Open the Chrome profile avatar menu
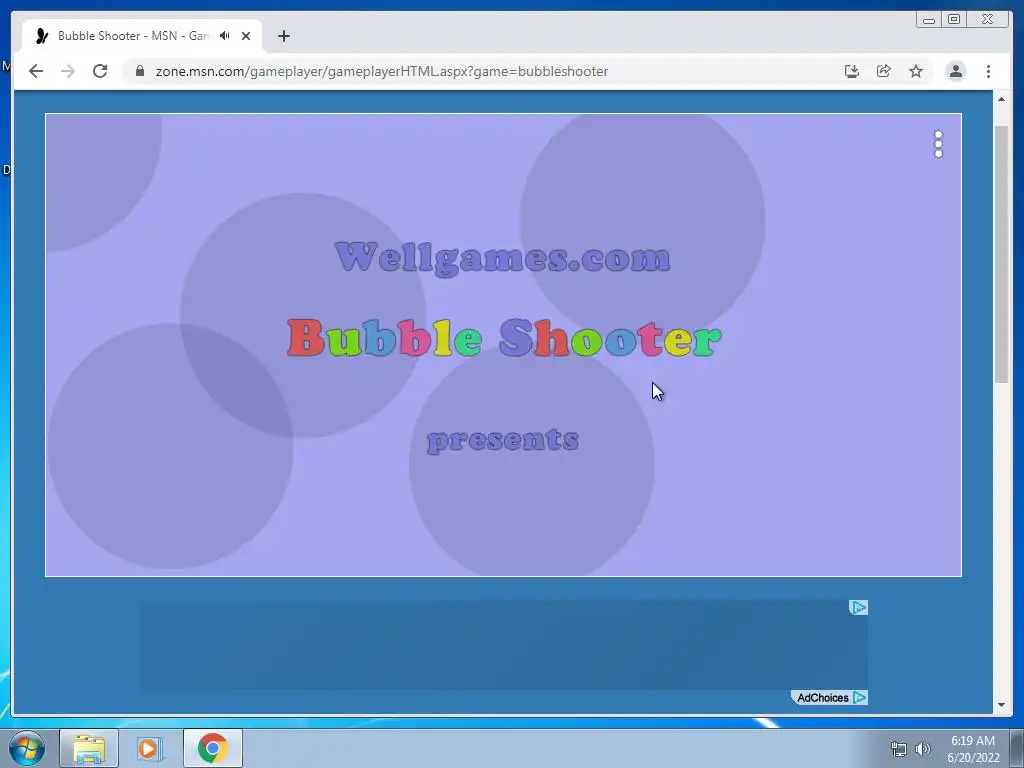The image size is (1024, 768). (x=955, y=71)
